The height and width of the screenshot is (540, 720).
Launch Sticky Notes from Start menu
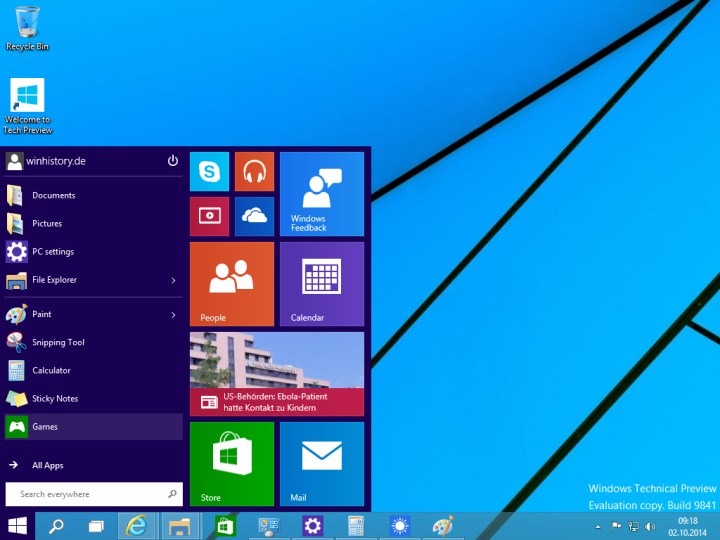point(94,399)
